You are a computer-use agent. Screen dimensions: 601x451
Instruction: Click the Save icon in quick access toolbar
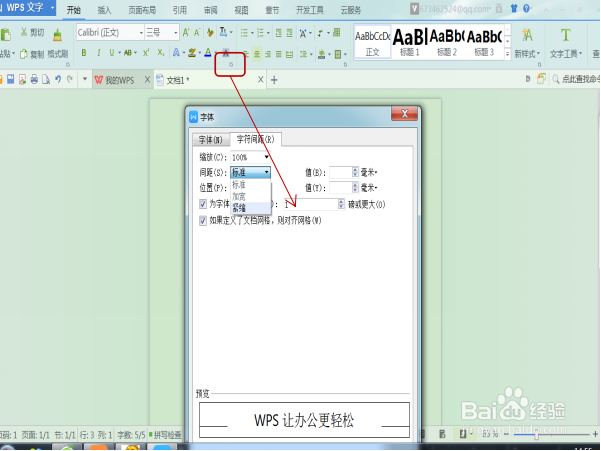coord(11,79)
